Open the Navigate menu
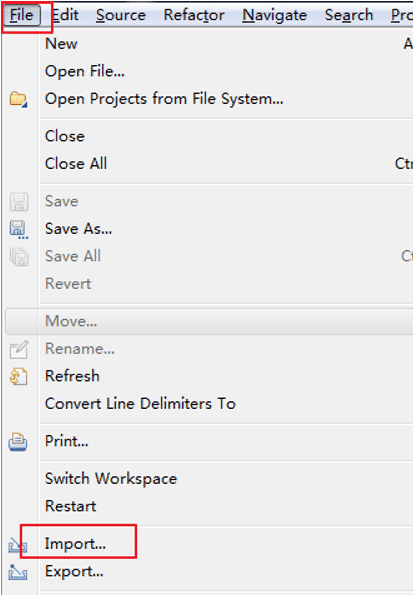 (274, 15)
